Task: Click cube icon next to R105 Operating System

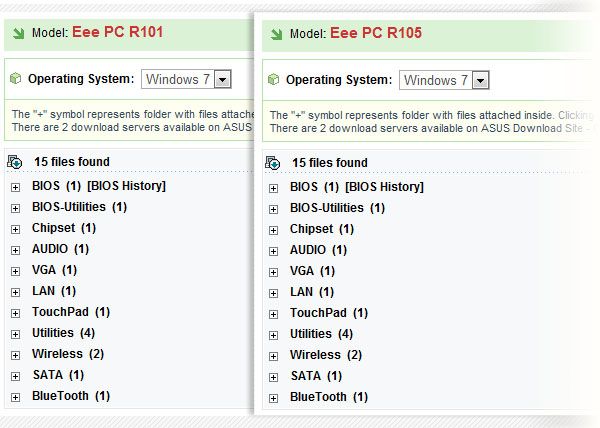Action: pyautogui.click(x=274, y=80)
